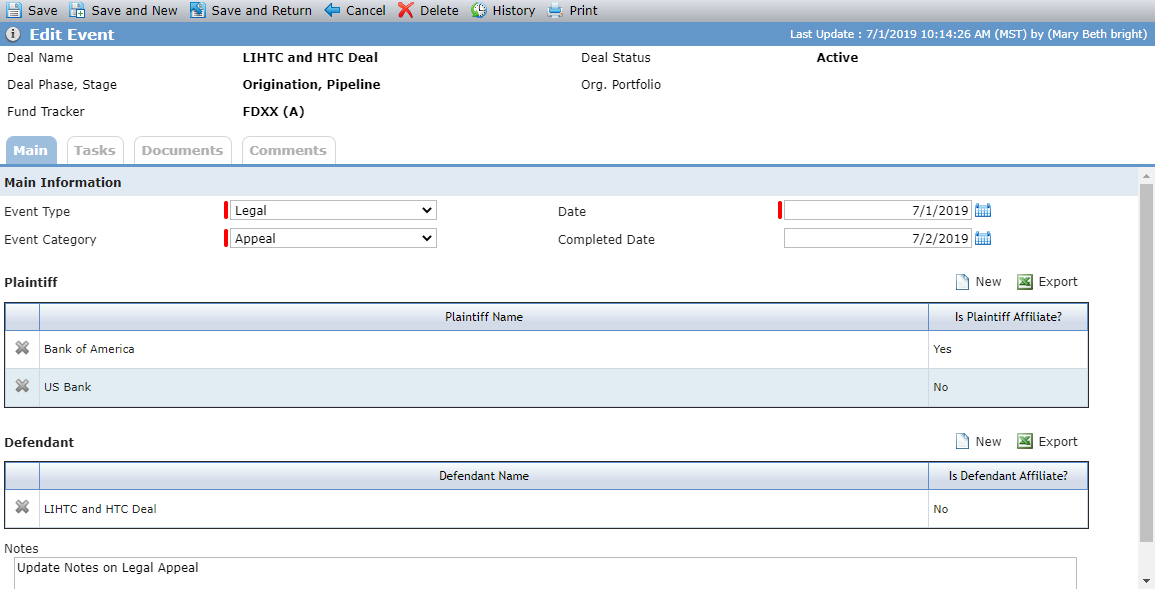Click the red Delete X icon
Image resolution: width=1155 pixels, height=589 pixels.
(405, 10)
